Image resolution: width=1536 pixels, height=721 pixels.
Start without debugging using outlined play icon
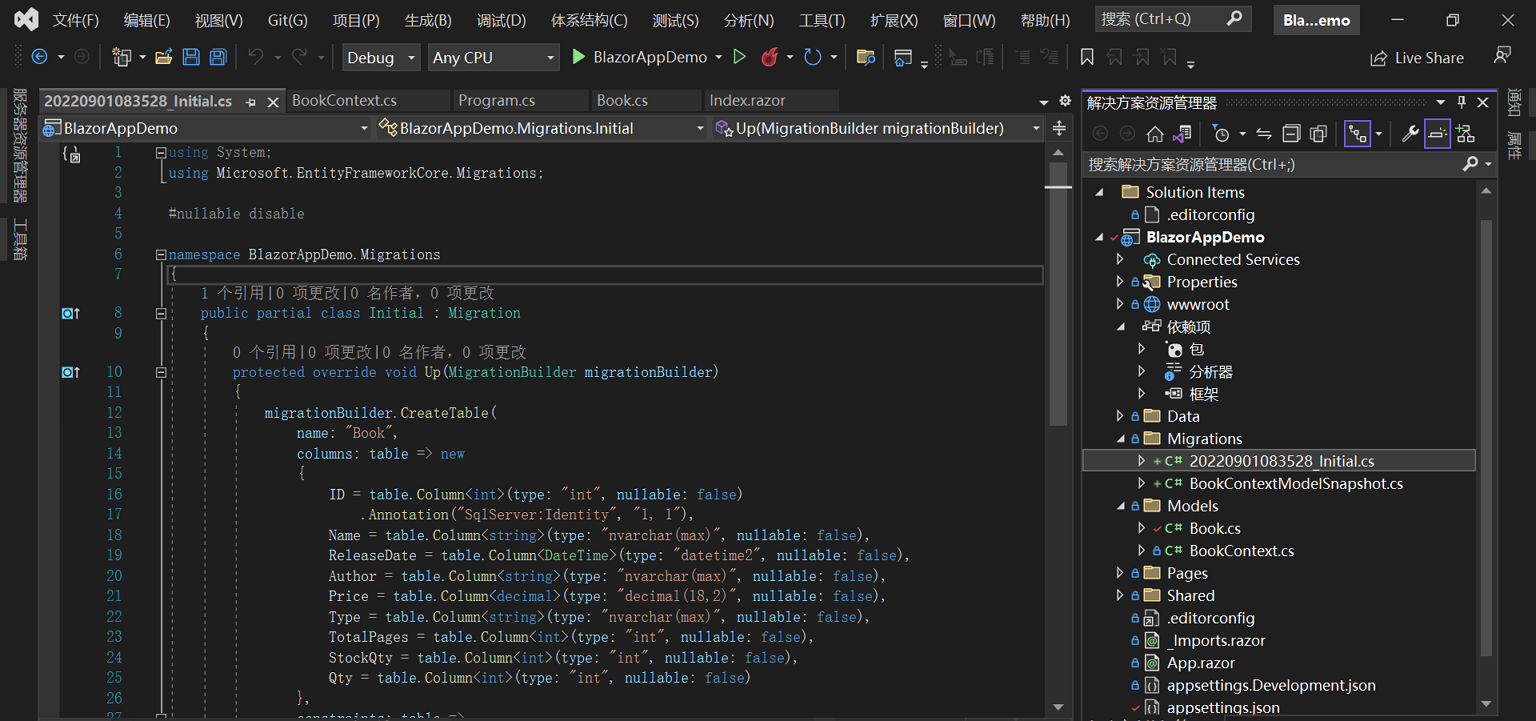[x=740, y=57]
